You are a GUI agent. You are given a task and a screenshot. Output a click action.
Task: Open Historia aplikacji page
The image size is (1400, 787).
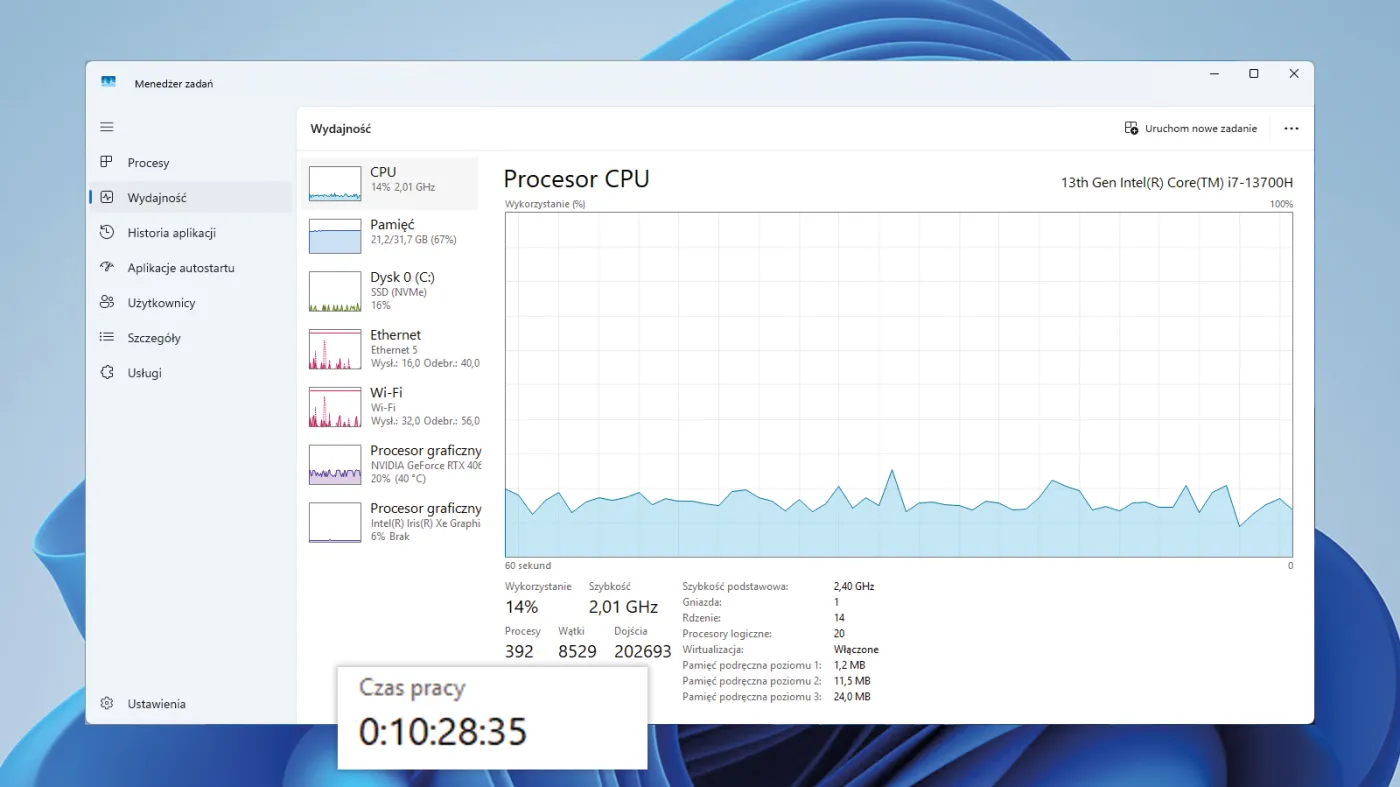(172, 233)
